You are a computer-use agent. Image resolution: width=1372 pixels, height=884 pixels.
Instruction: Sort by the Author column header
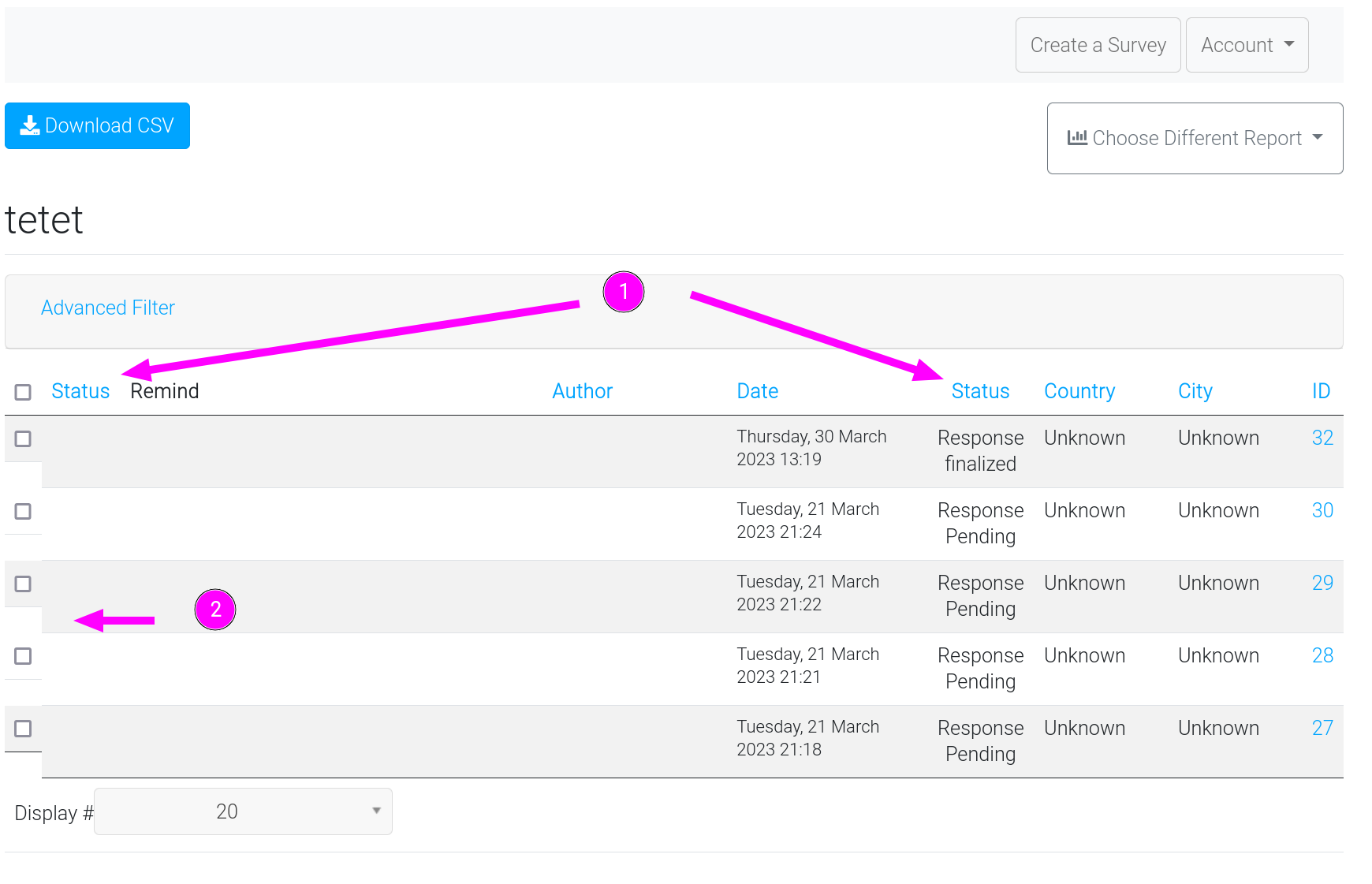pyautogui.click(x=582, y=391)
